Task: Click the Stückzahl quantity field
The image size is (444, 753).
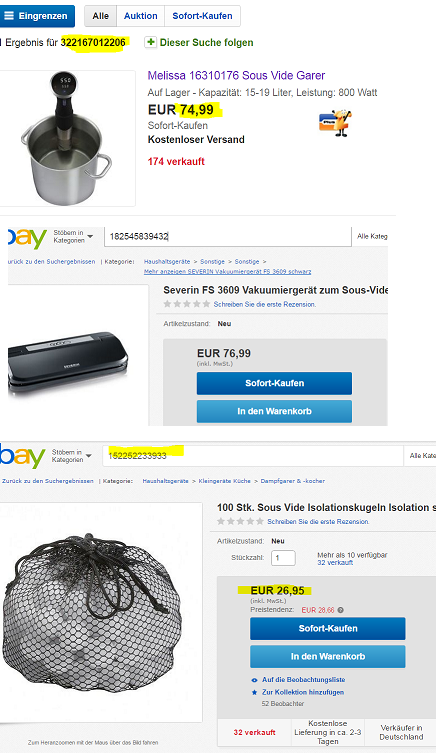Action: tap(283, 558)
